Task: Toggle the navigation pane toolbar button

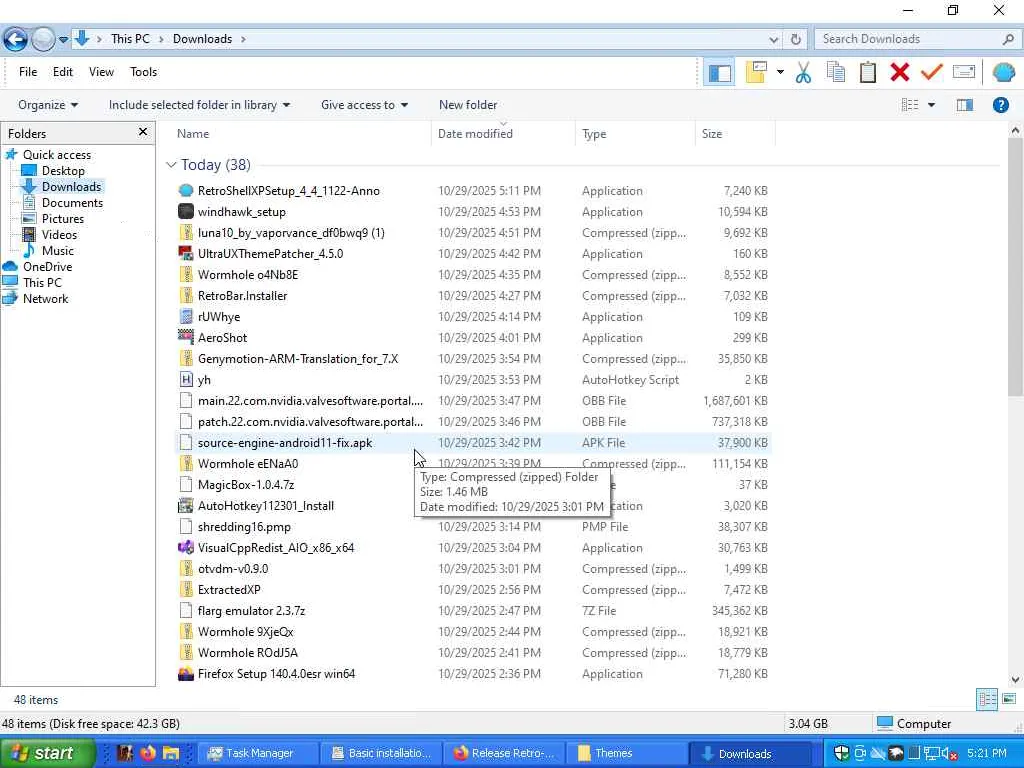Action: (x=719, y=72)
